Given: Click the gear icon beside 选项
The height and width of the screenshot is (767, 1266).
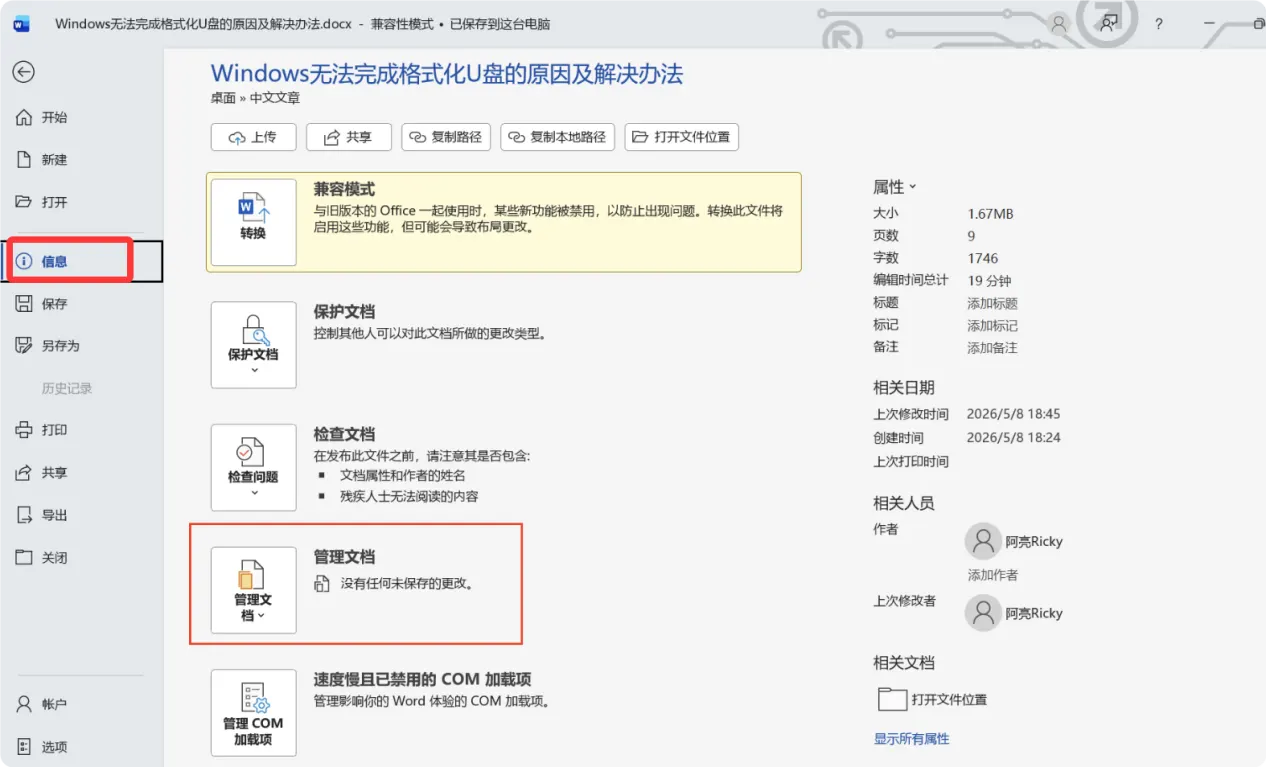Looking at the screenshot, I should pos(24,747).
